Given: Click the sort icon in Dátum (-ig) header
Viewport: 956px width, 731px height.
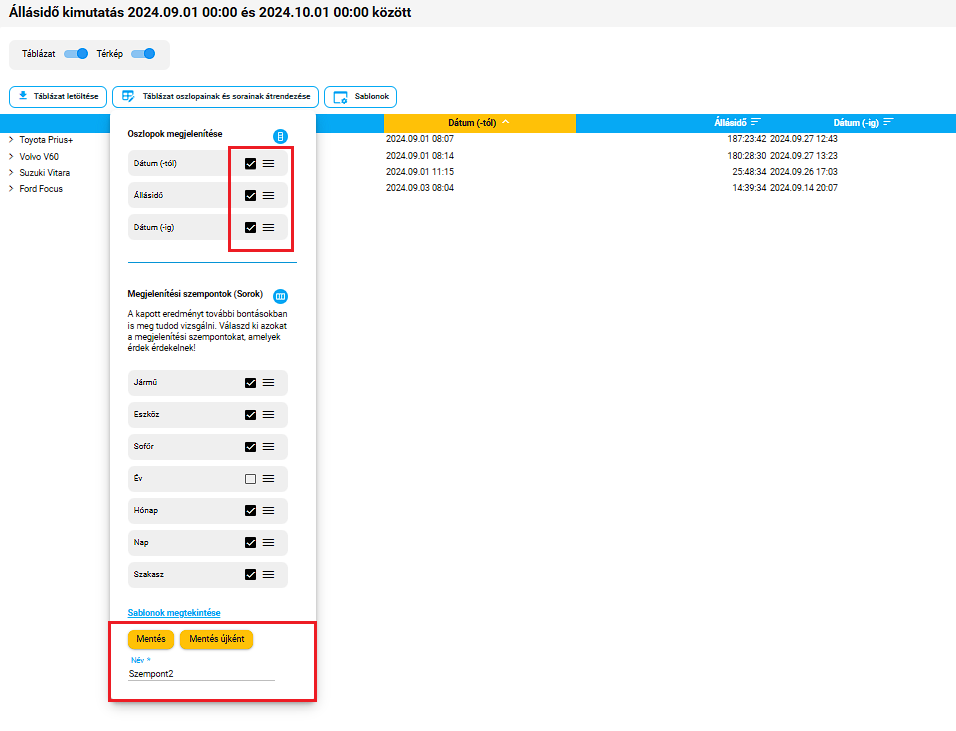Looking at the screenshot, I should click(888, 122).
